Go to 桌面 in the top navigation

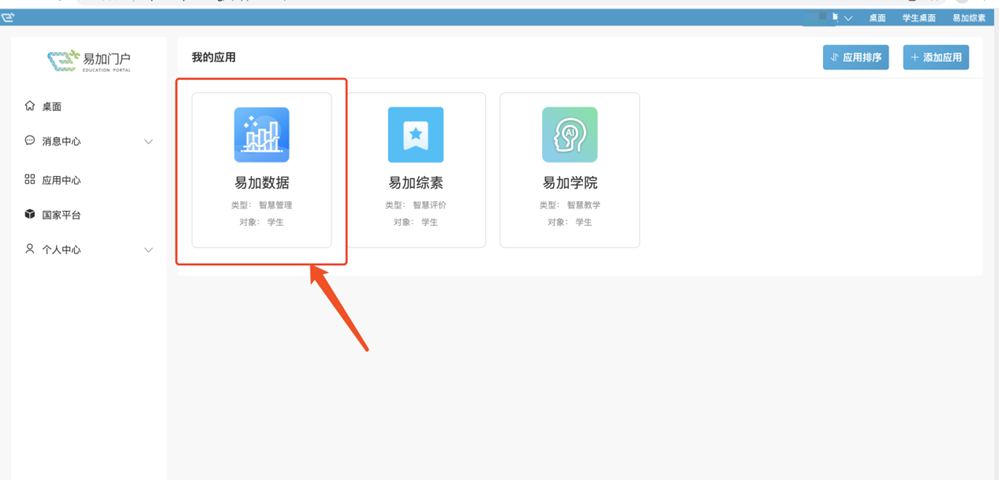877,18
